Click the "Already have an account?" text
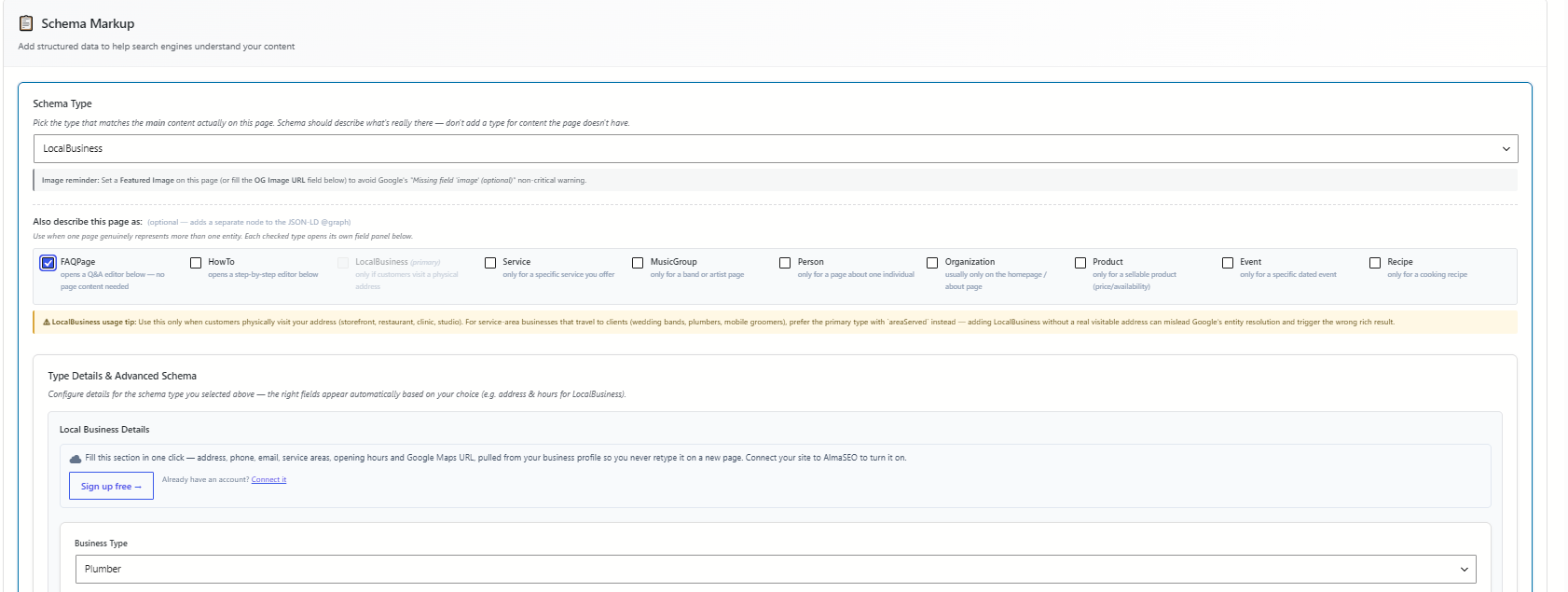 [x=205, y=480]
